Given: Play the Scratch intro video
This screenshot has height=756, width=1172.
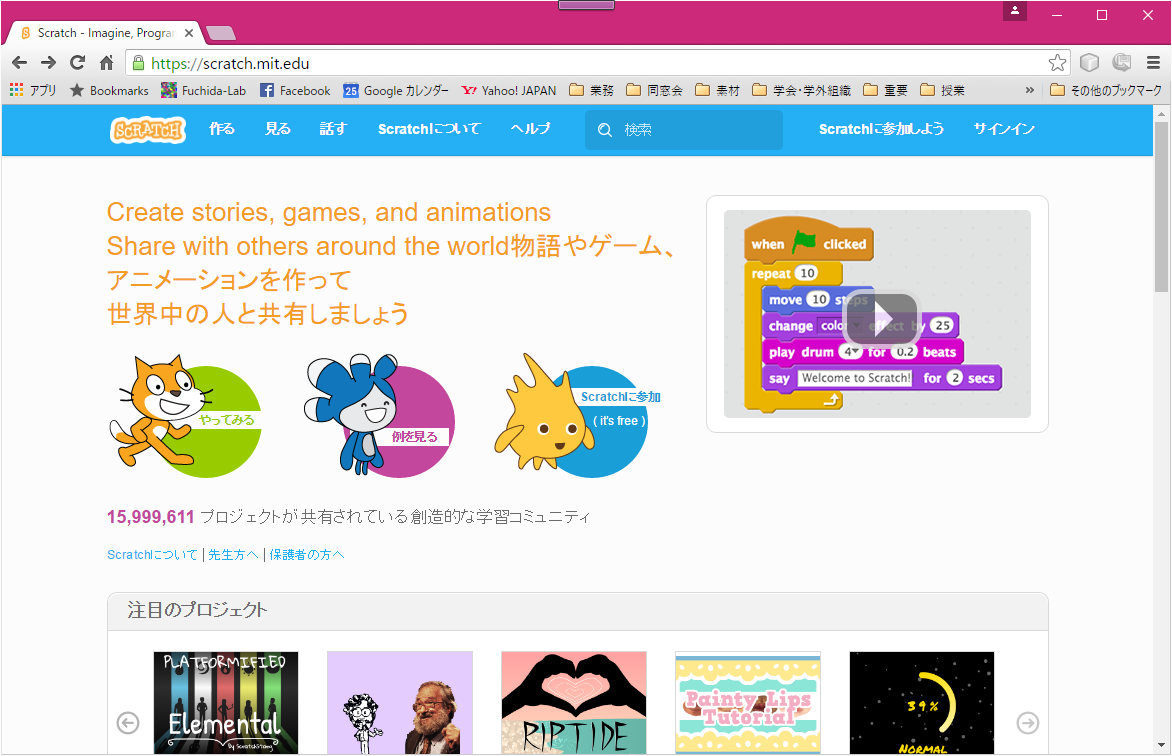Looking at the screenshot, I should click(x=880, y=316).
